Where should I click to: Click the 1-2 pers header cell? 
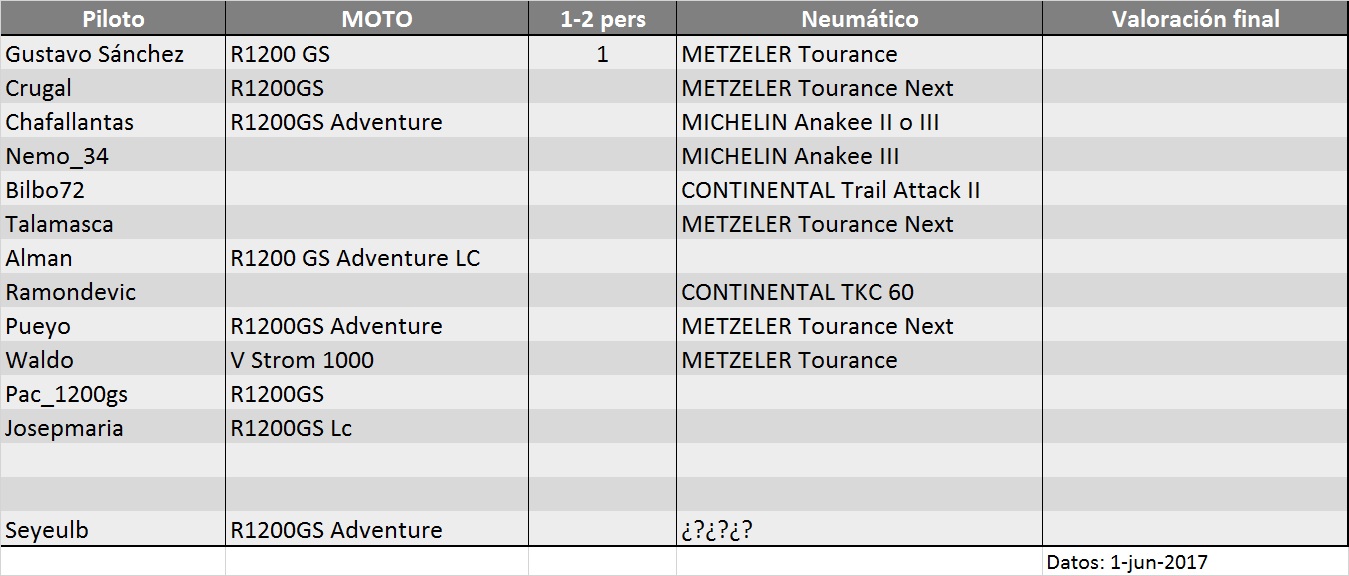click(602, 19)
